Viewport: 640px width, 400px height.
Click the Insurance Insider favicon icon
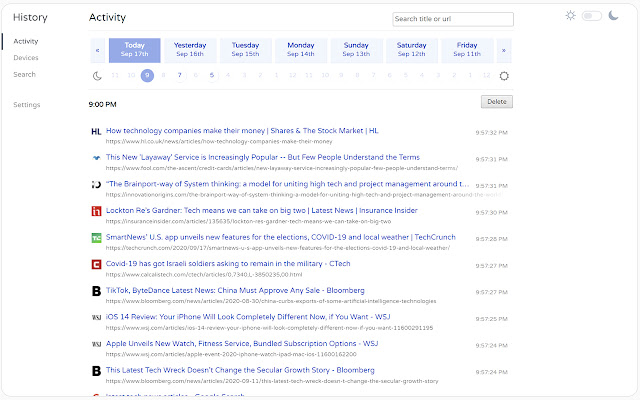pos(96,211)
